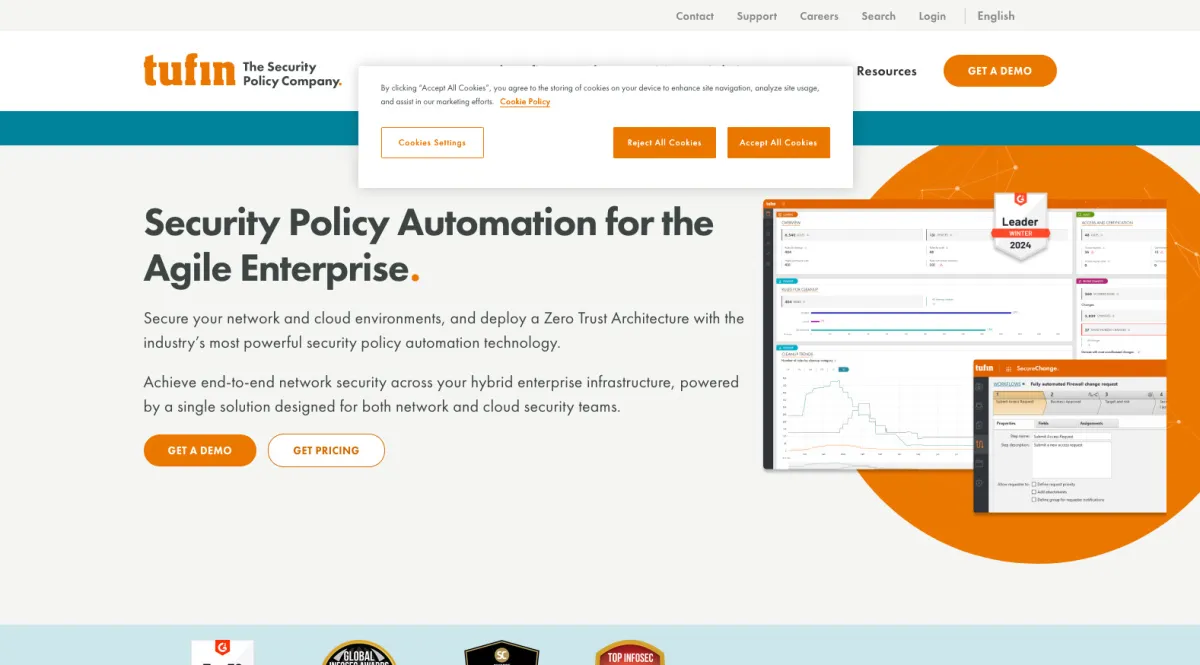Click the Step name field in SecureChange screenshot

[x=1072, y=436]
